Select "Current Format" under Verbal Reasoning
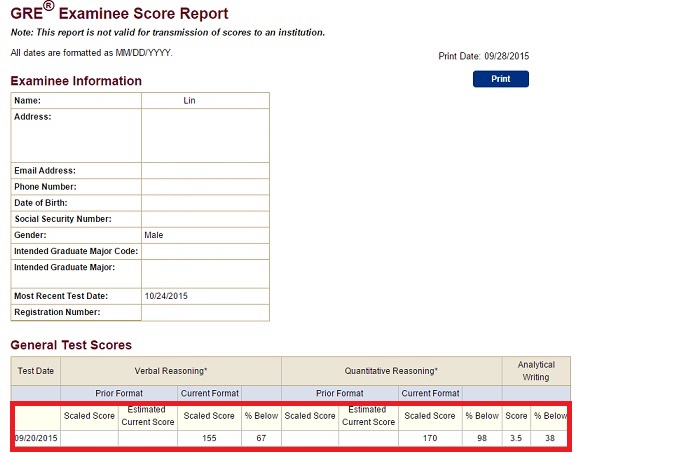Image resolution: width=674 pixels, height=460 pixels. coord(209,393)
